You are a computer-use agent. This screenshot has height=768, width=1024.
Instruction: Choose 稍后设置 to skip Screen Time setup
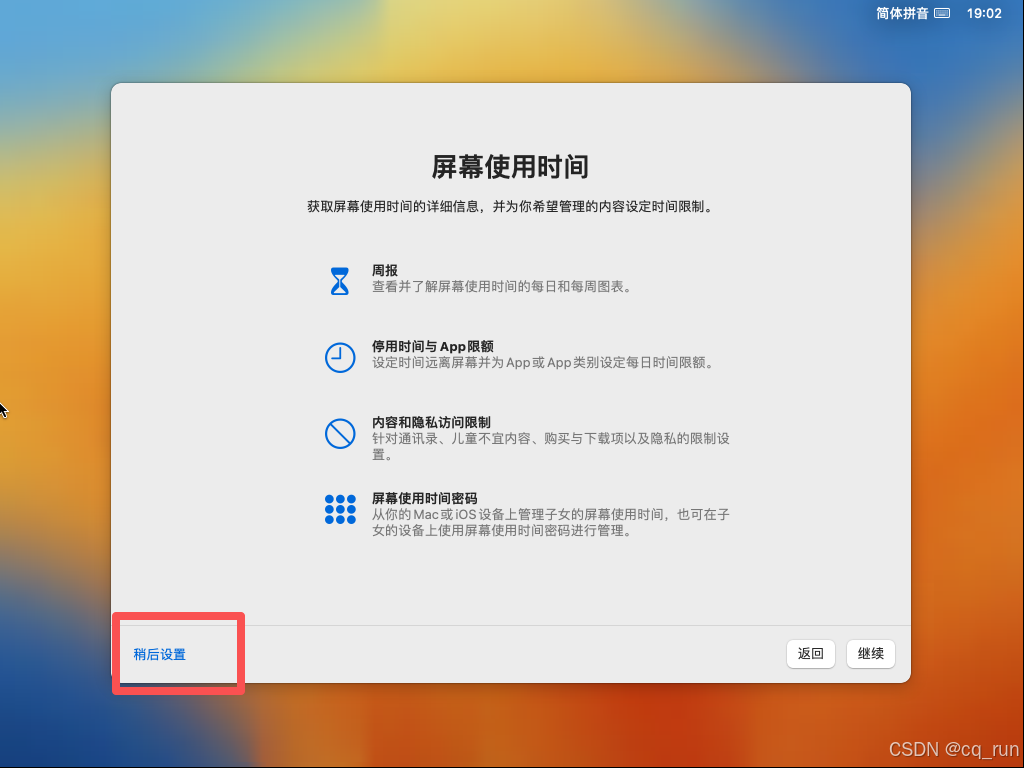[x=160, y=654]
